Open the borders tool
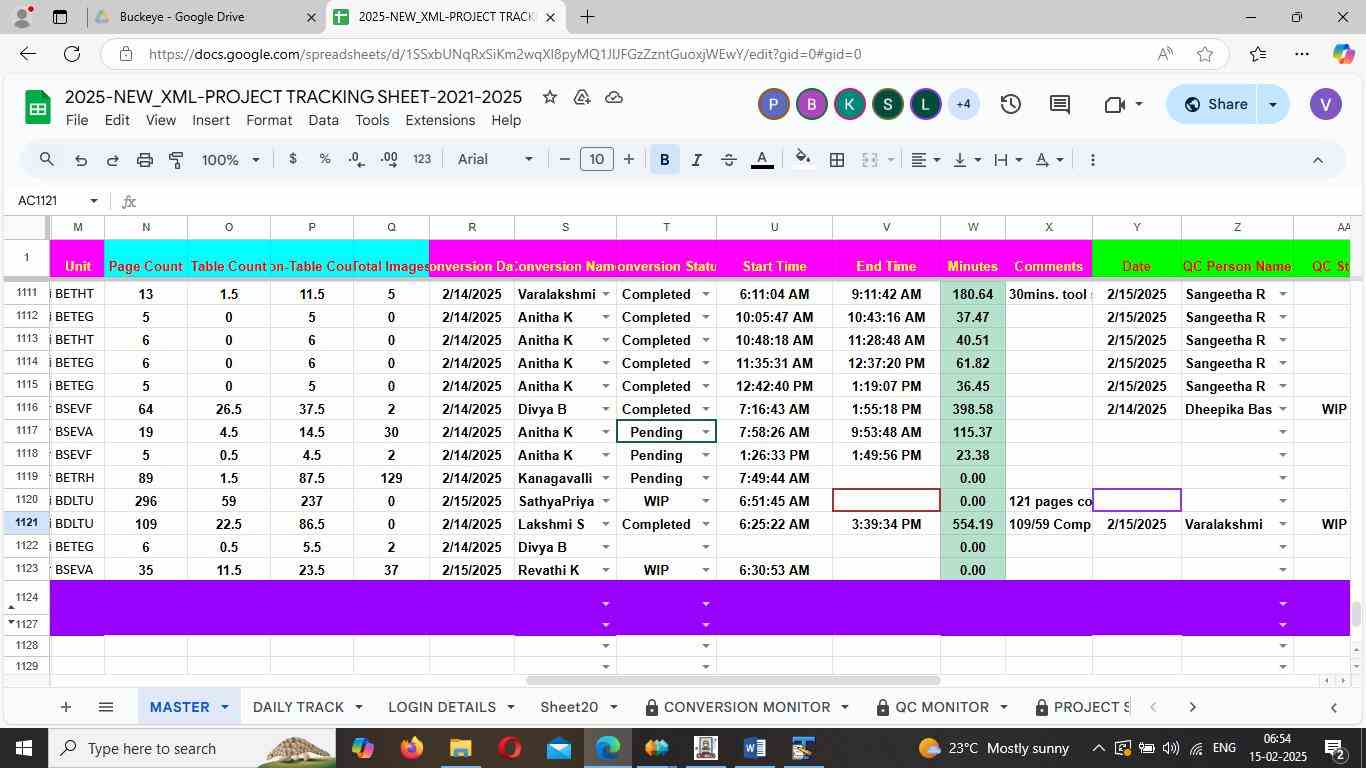 click(837, 160)
